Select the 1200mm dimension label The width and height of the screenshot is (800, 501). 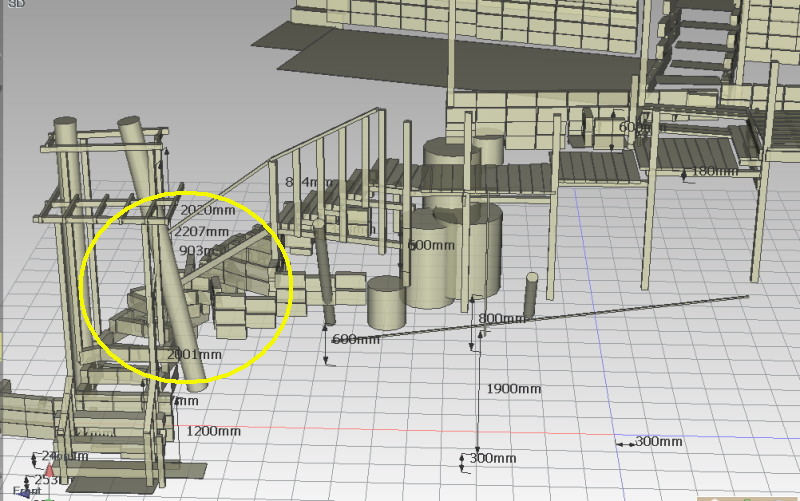pyautogui.click(x=213, y=431)
